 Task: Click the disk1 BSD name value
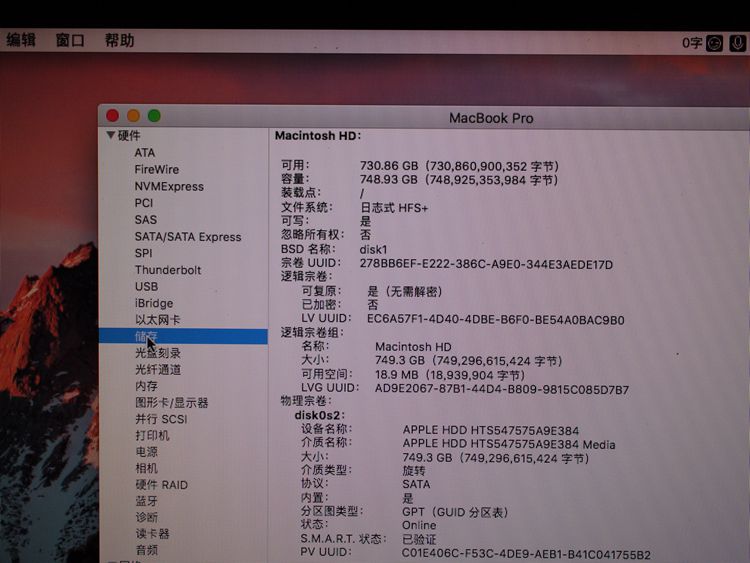373,250
